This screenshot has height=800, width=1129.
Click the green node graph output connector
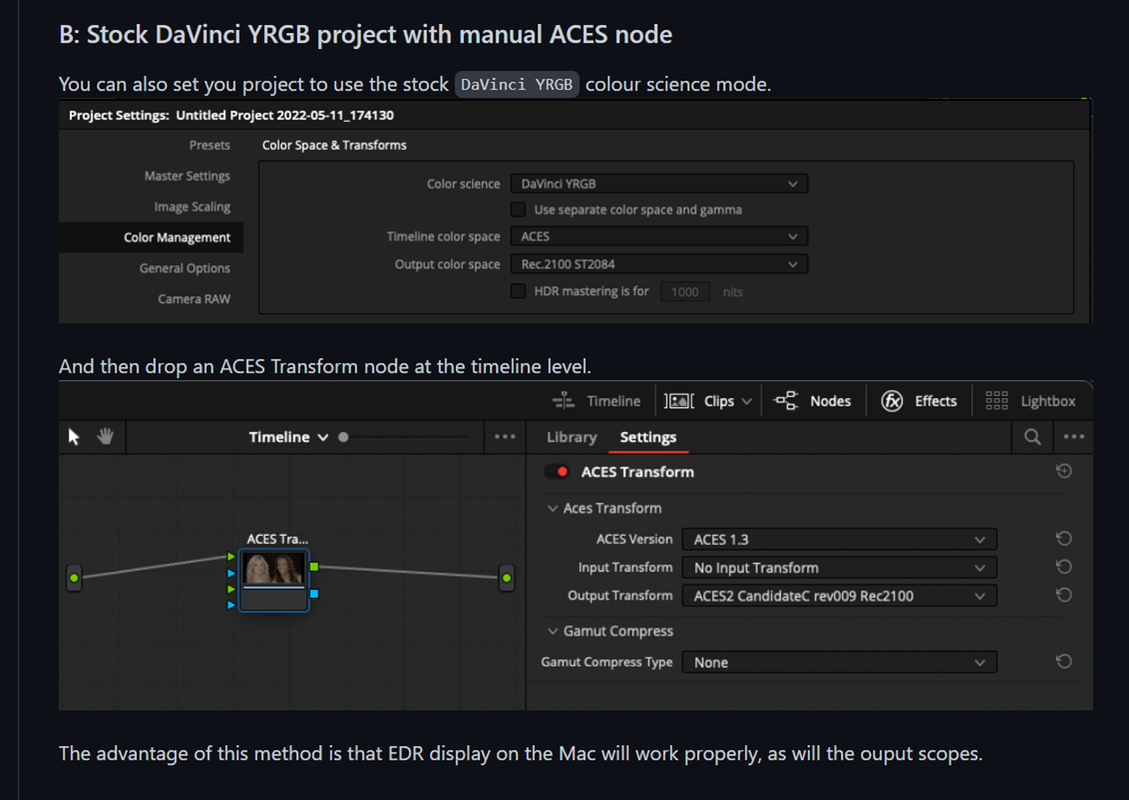507,577
